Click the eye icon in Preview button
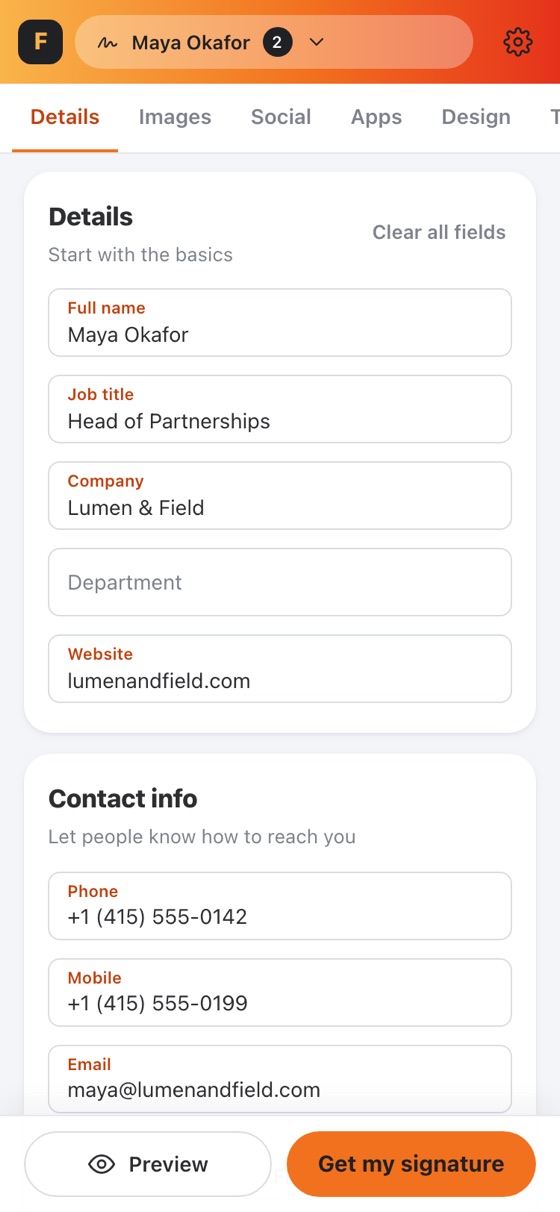The image size is (560, 1212). coord(102,1164)
